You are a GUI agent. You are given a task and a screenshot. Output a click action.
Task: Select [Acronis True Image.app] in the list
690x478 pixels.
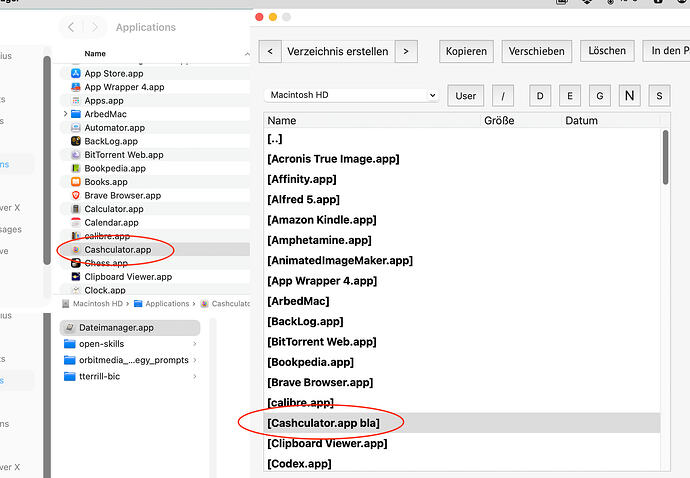coord(462,159)
